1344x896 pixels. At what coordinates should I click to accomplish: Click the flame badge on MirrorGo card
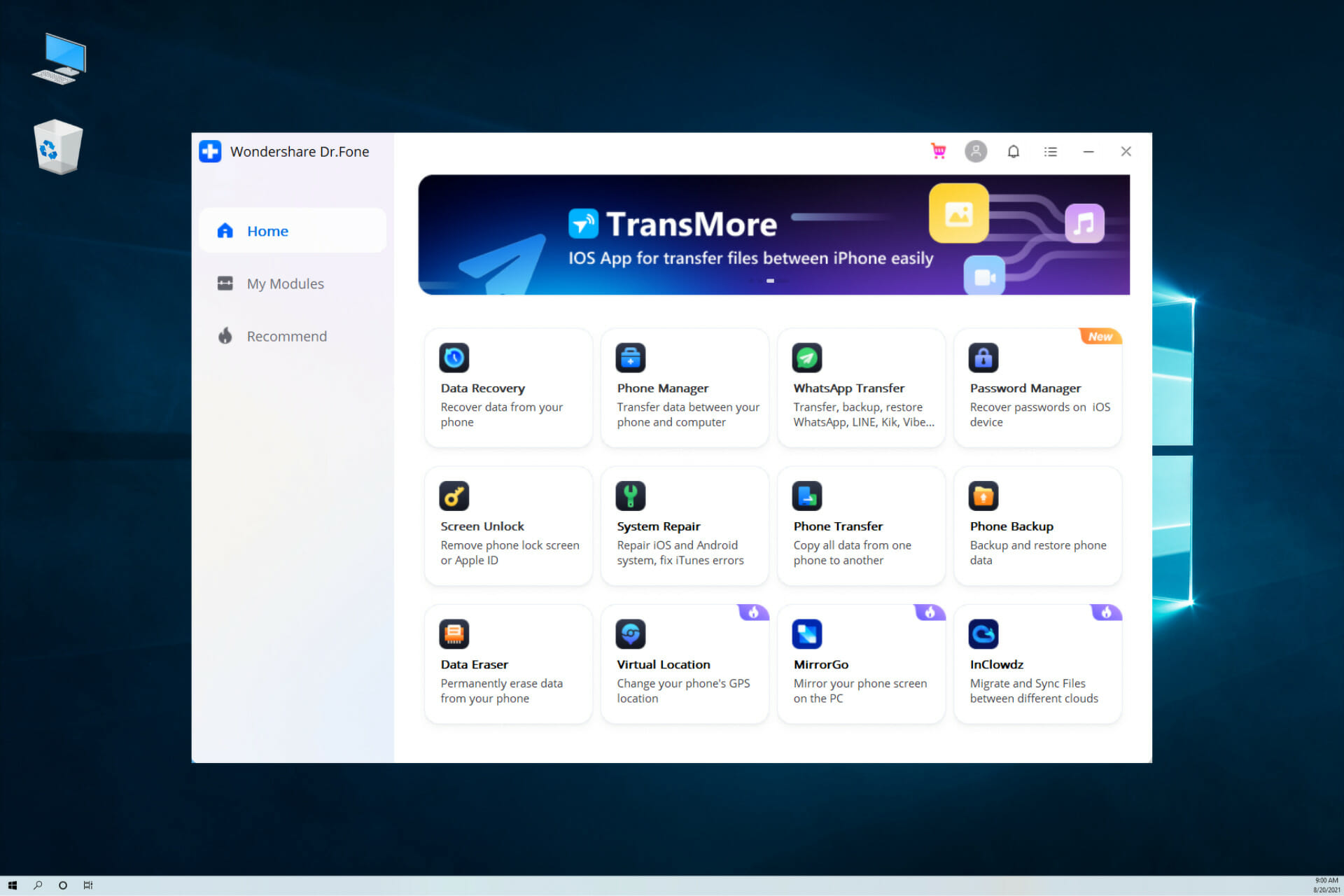click(930, 612)
